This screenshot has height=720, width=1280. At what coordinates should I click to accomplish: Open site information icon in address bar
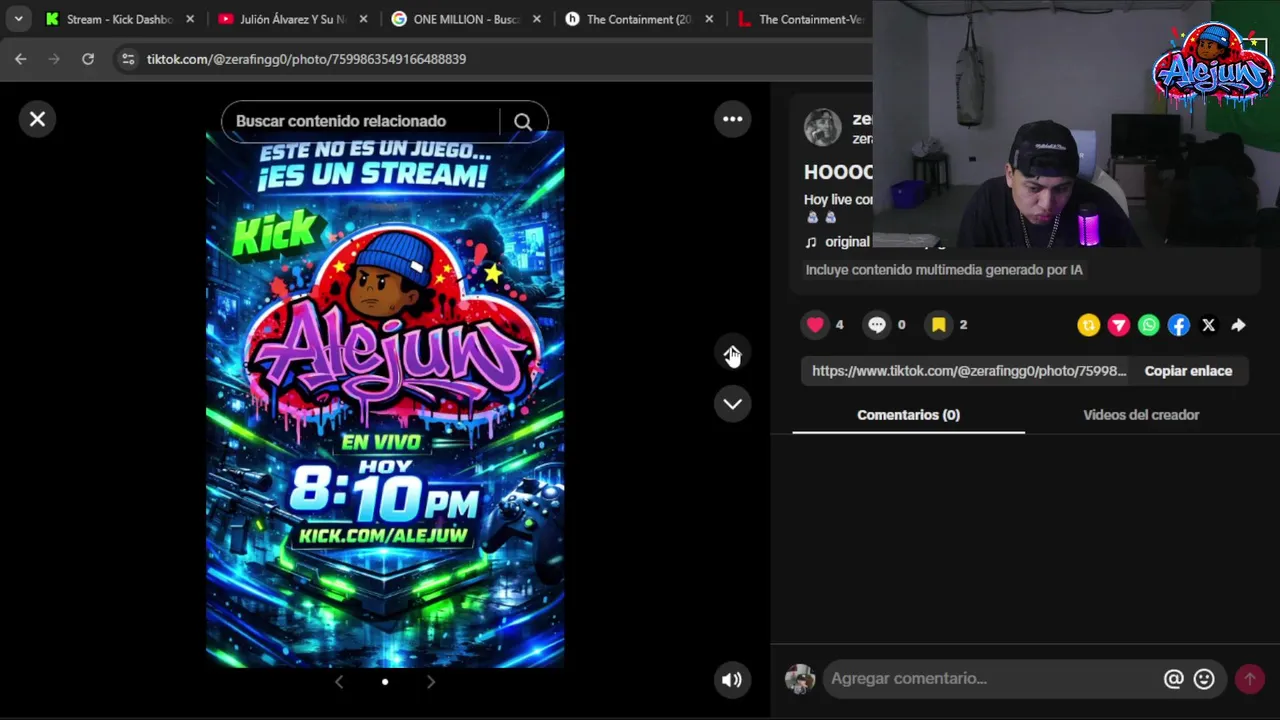click(127, 59)
